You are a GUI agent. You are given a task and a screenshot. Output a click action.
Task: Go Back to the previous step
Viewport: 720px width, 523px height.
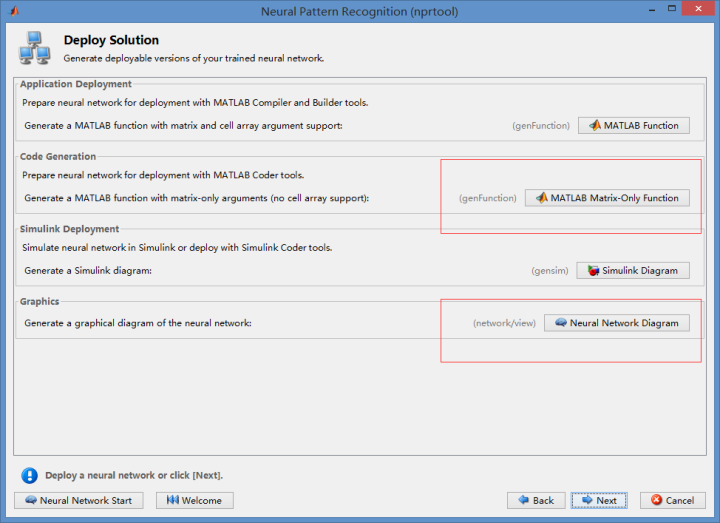tap(536, 501)
